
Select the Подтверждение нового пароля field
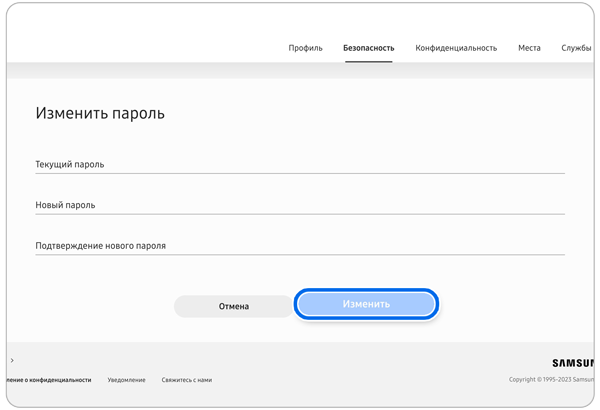tap(300, 245)
